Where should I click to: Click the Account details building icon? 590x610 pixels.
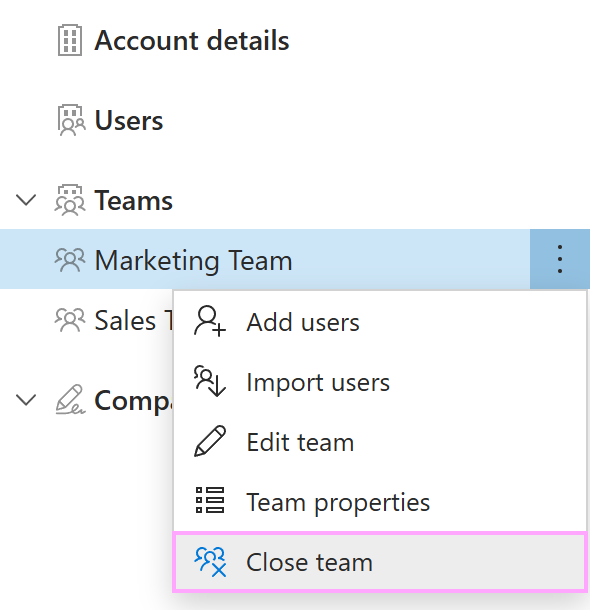70,40
